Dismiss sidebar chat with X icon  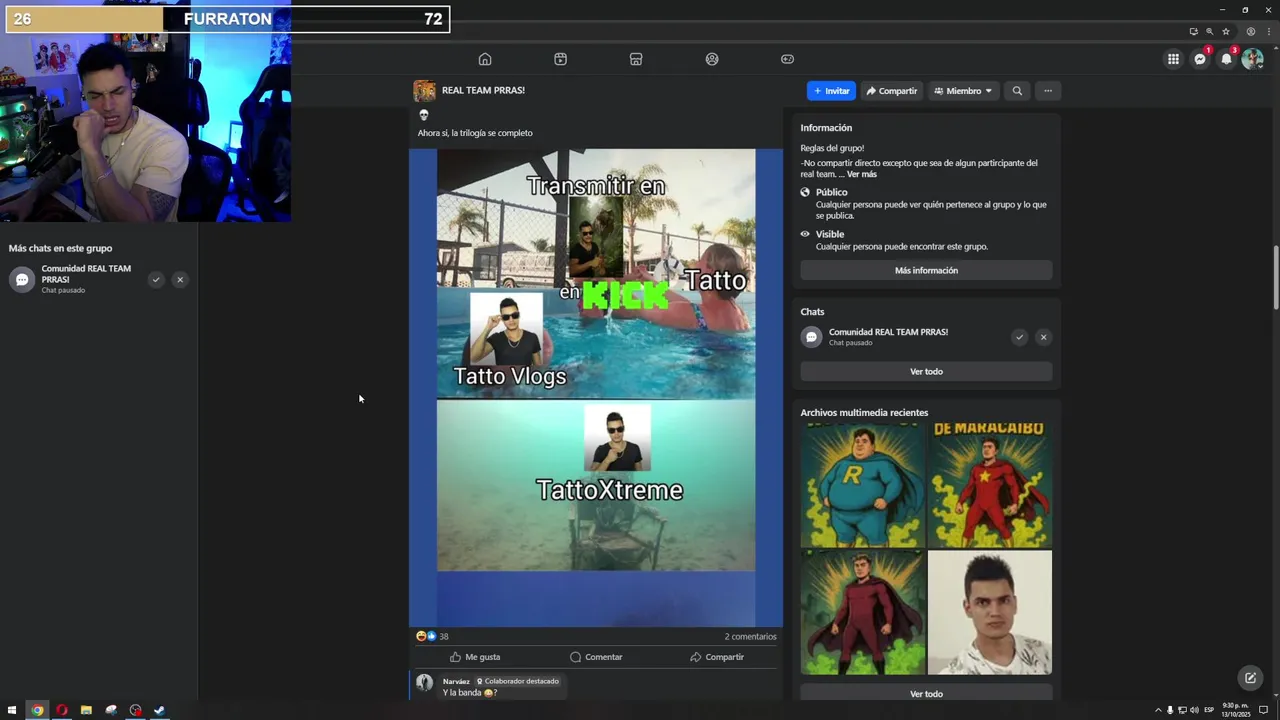tap(180, 280)
